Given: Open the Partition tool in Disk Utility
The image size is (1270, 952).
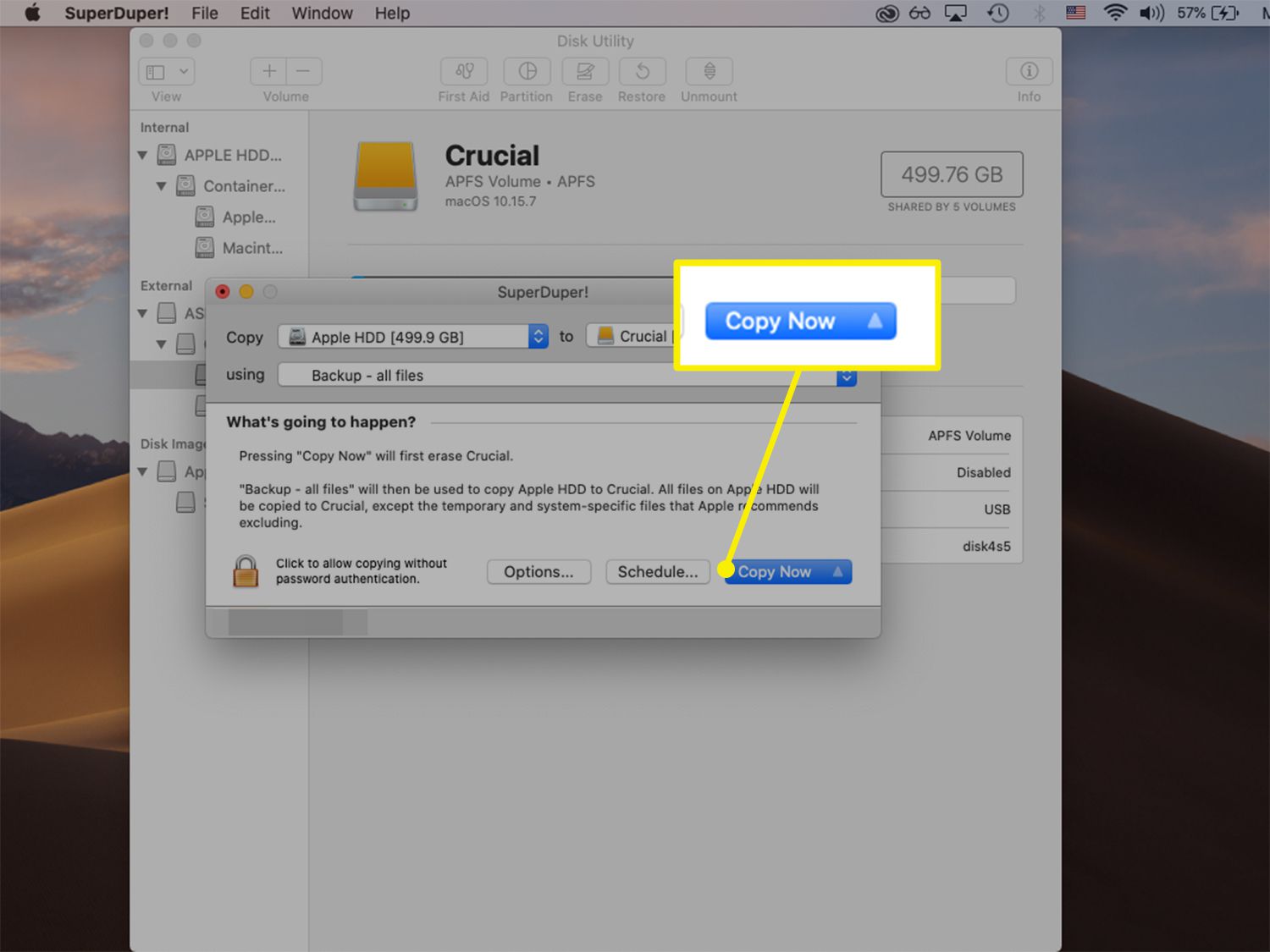Looking at the screenshot, I should pos(527,71).
